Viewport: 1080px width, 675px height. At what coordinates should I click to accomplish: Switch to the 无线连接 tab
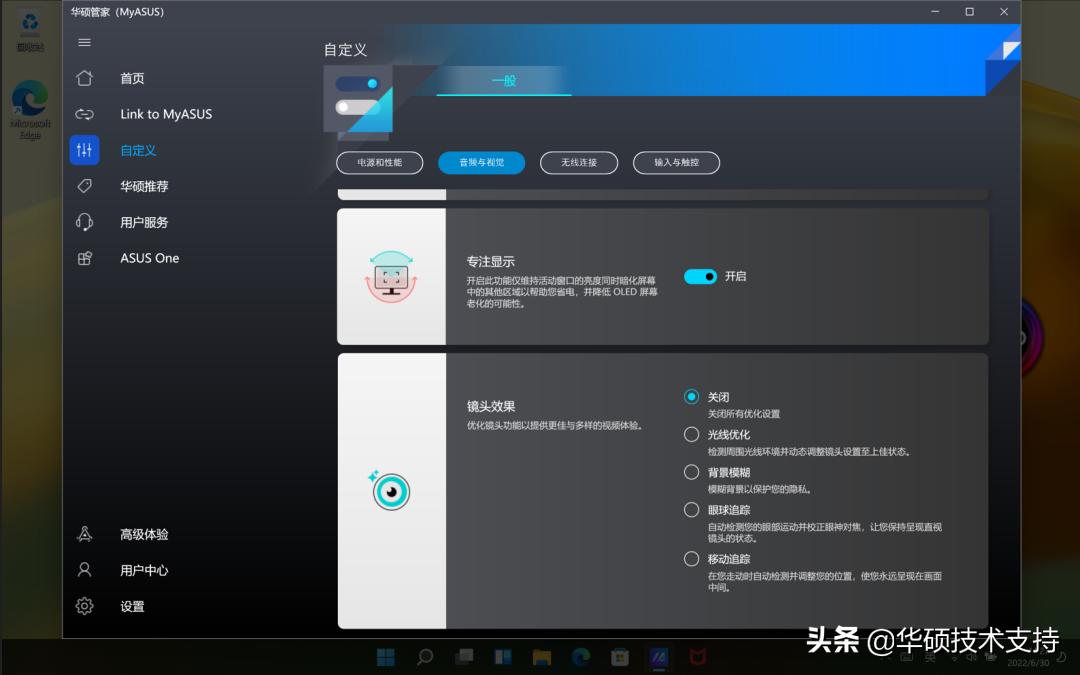tap(578, 162)
